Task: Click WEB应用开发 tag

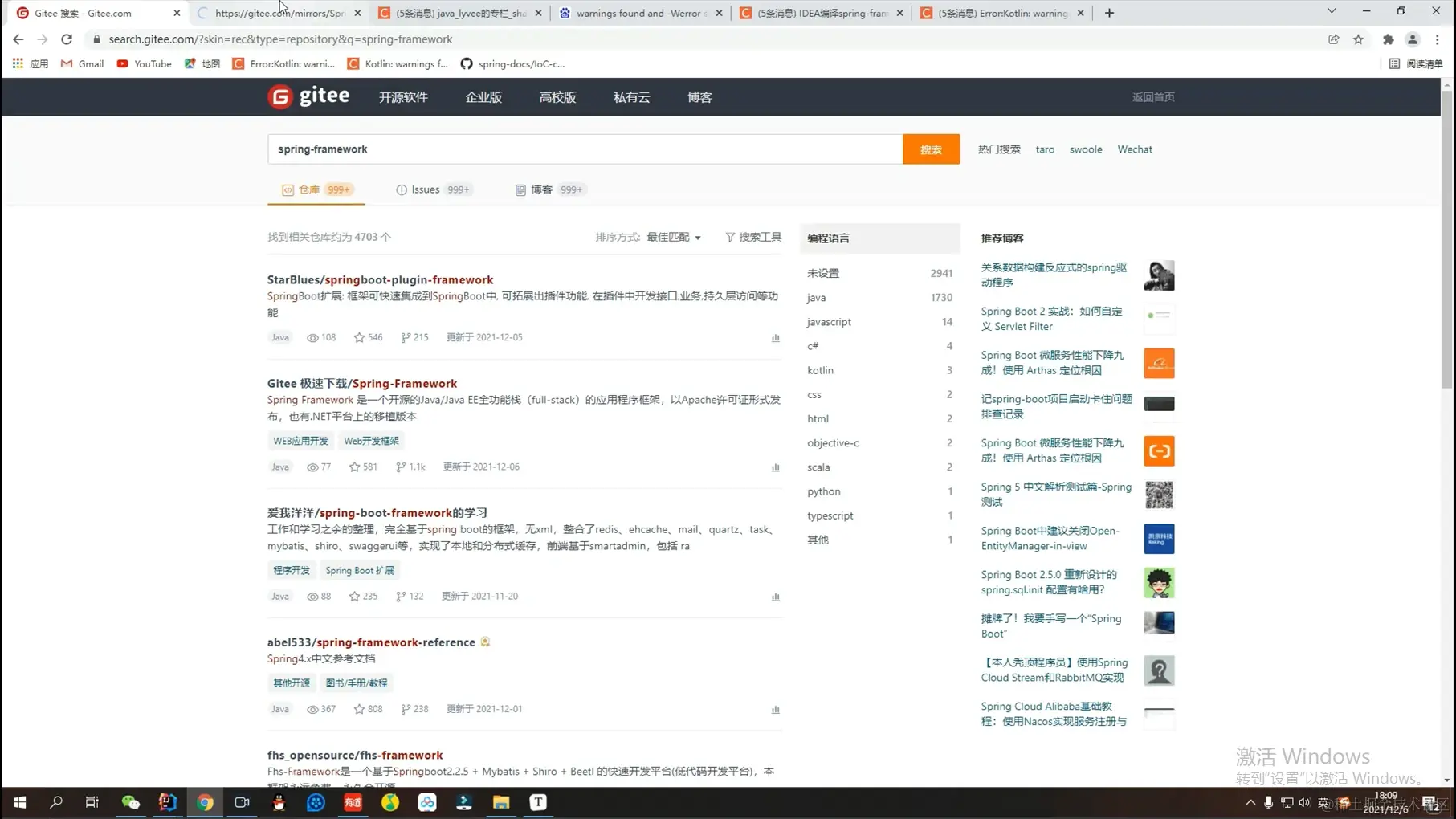Action: coord(300,441)
